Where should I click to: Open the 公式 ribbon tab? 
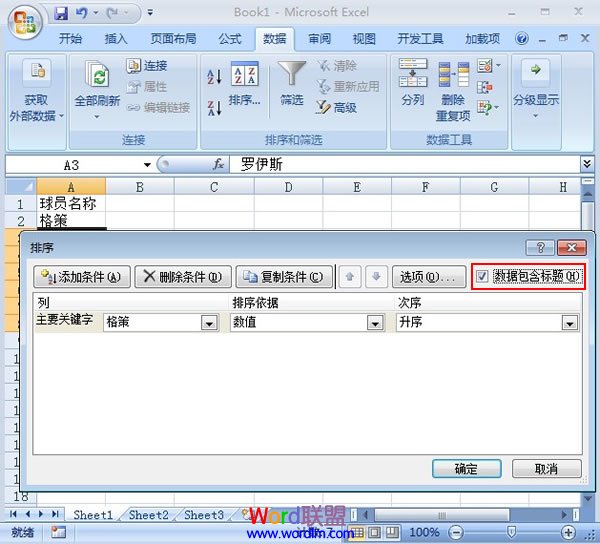click(x=230, y=39)
